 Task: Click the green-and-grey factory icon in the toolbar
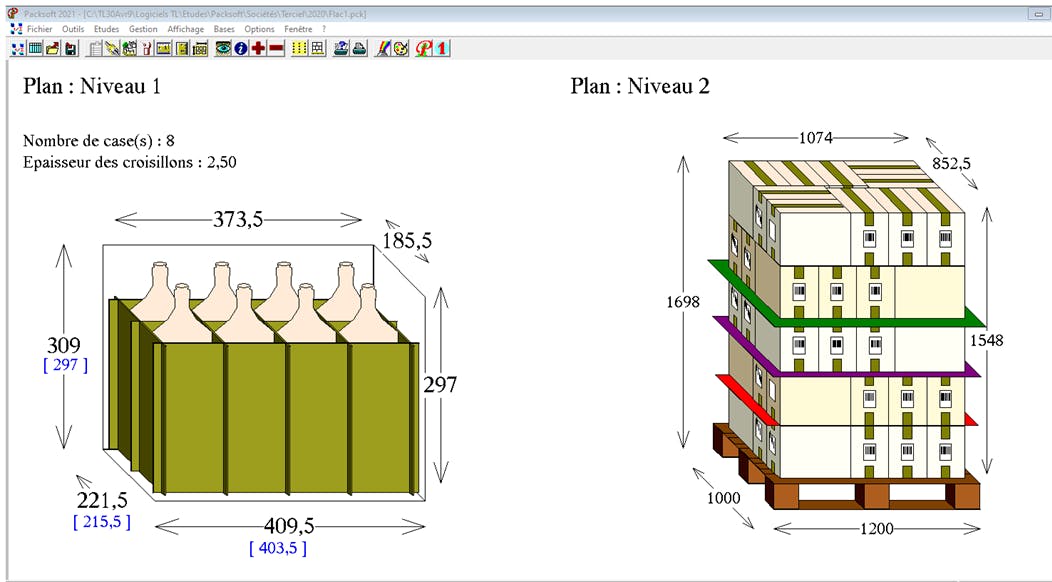(129, 48)
